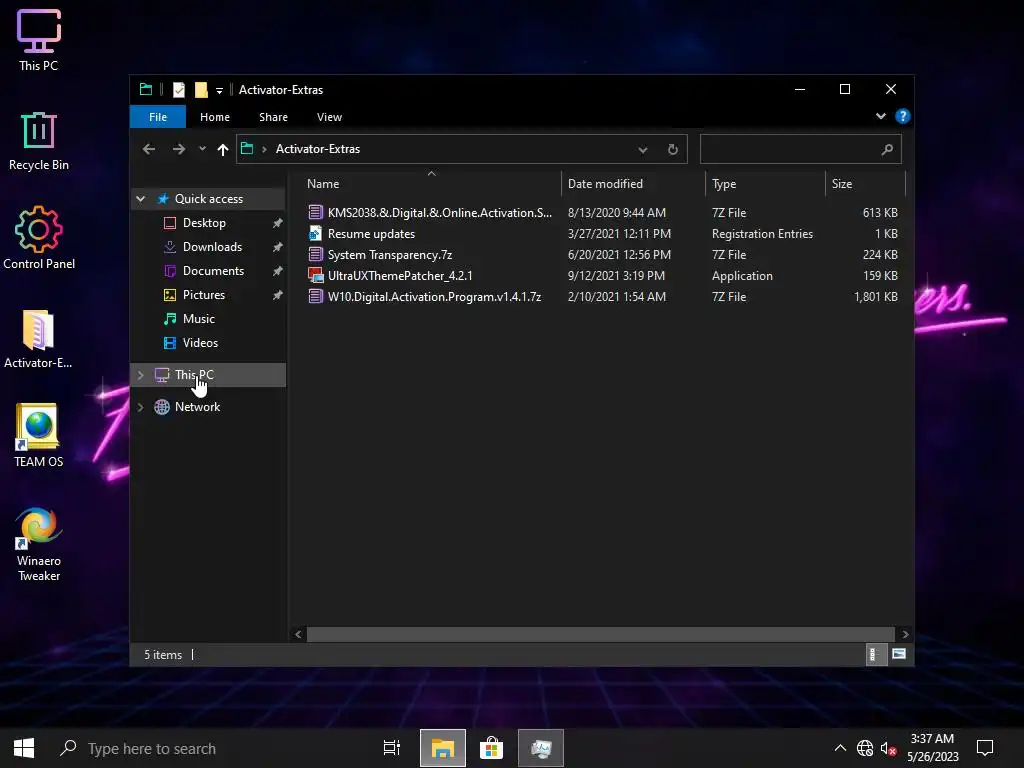Select the Winaero Tweaker desktop shortcut
The width and height of the screenshot is (1024, 768).
[39, 544]
